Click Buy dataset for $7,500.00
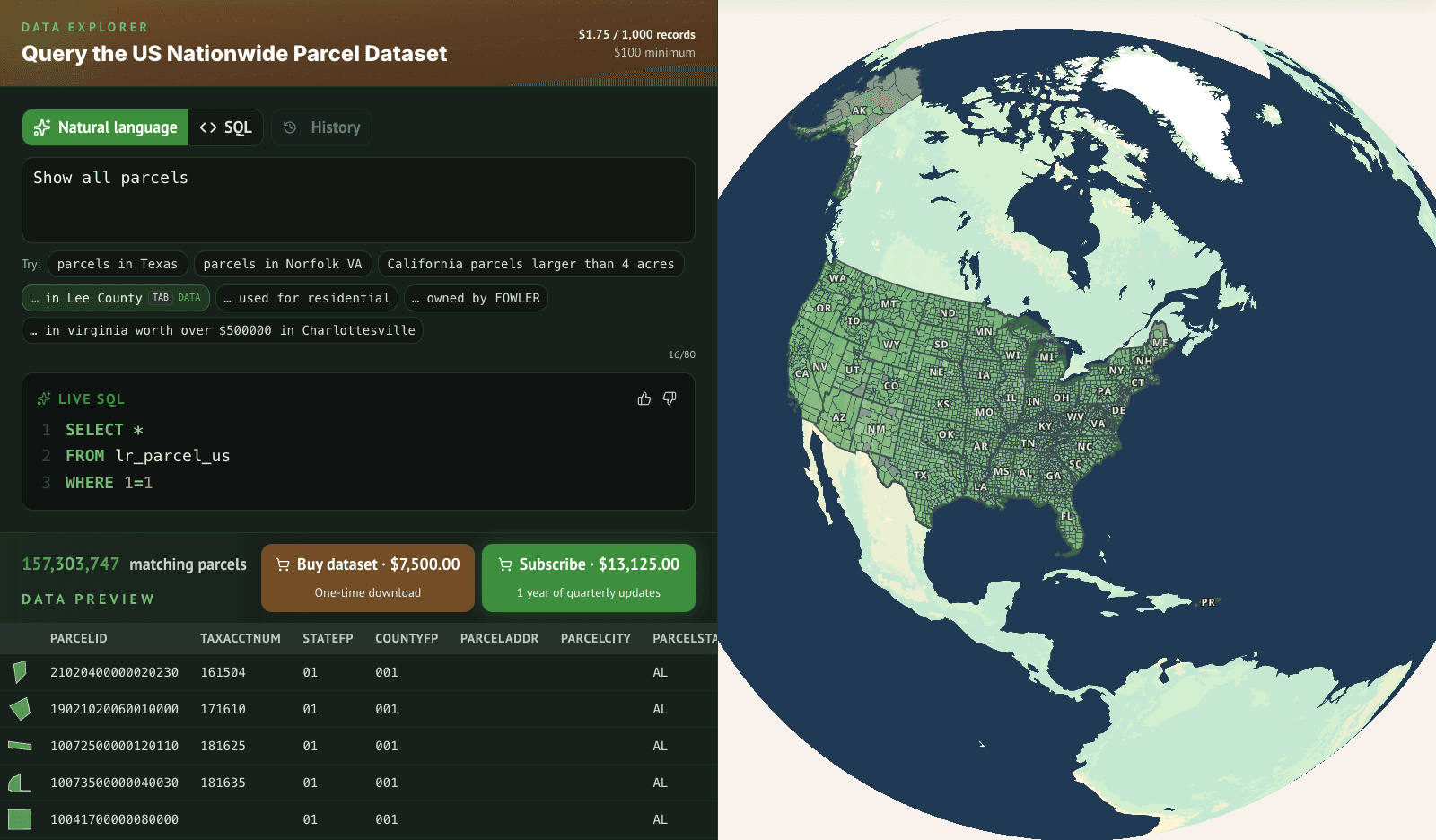The width and height of the screenshot is (1436, 840). click(x=368, y=578)
